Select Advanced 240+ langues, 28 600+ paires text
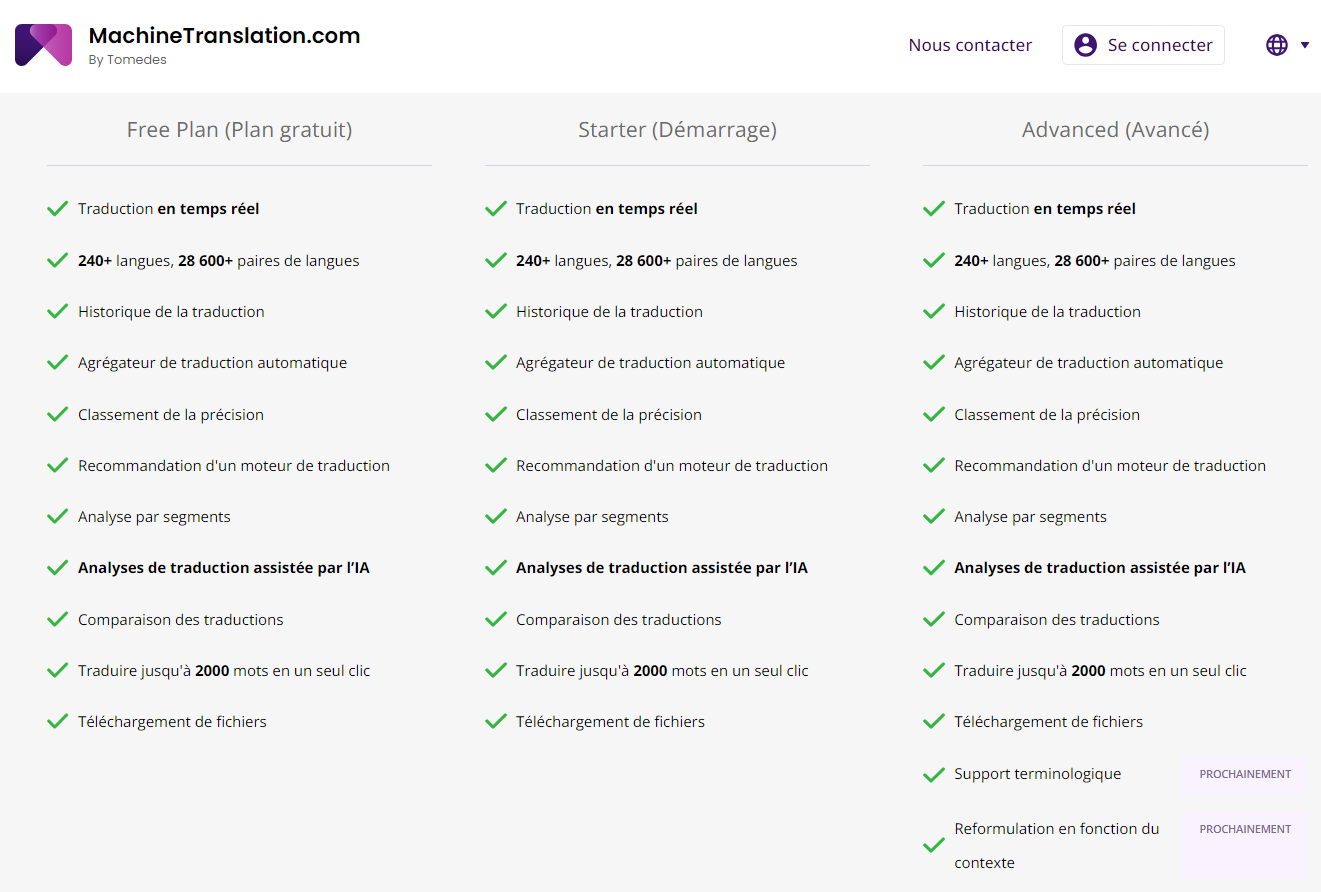1321x892 pixels. pos(1095,261)
